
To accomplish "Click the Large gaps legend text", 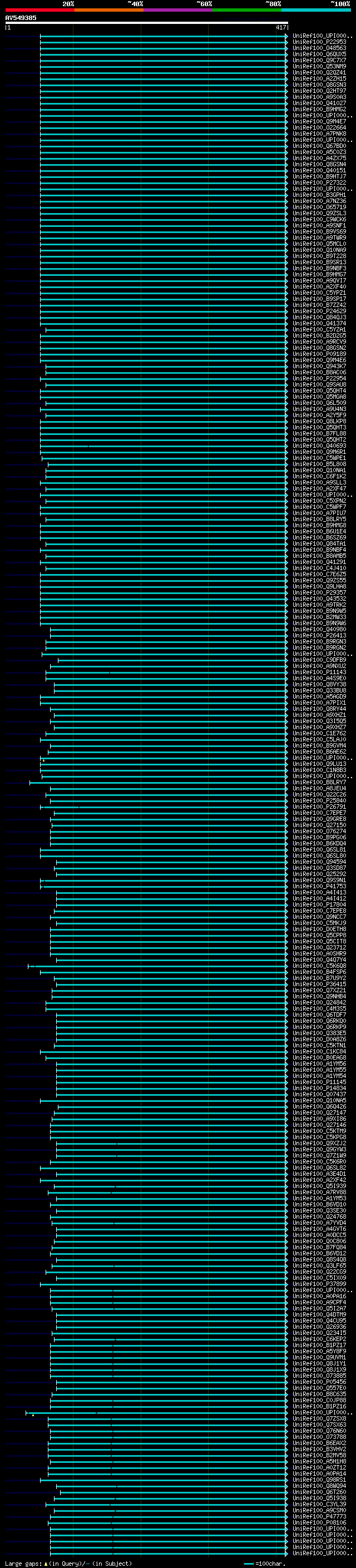I will (x=68, y=1564).
